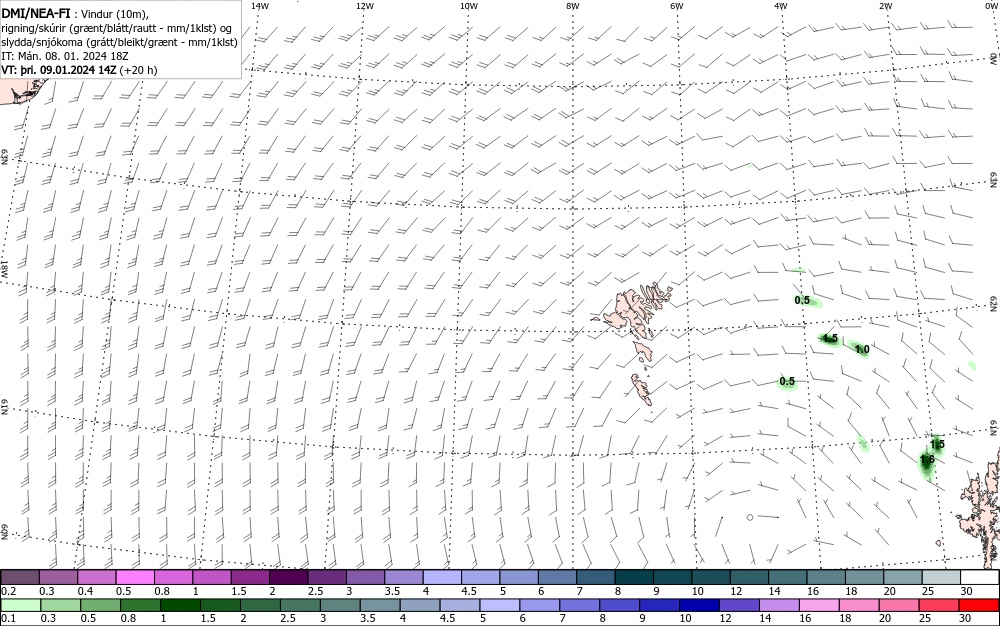Click the small calm-wind circle symbol south of the Faroes
This screenshot has width=1000, height=626.
pyautogui.click(x=751, y=517)
